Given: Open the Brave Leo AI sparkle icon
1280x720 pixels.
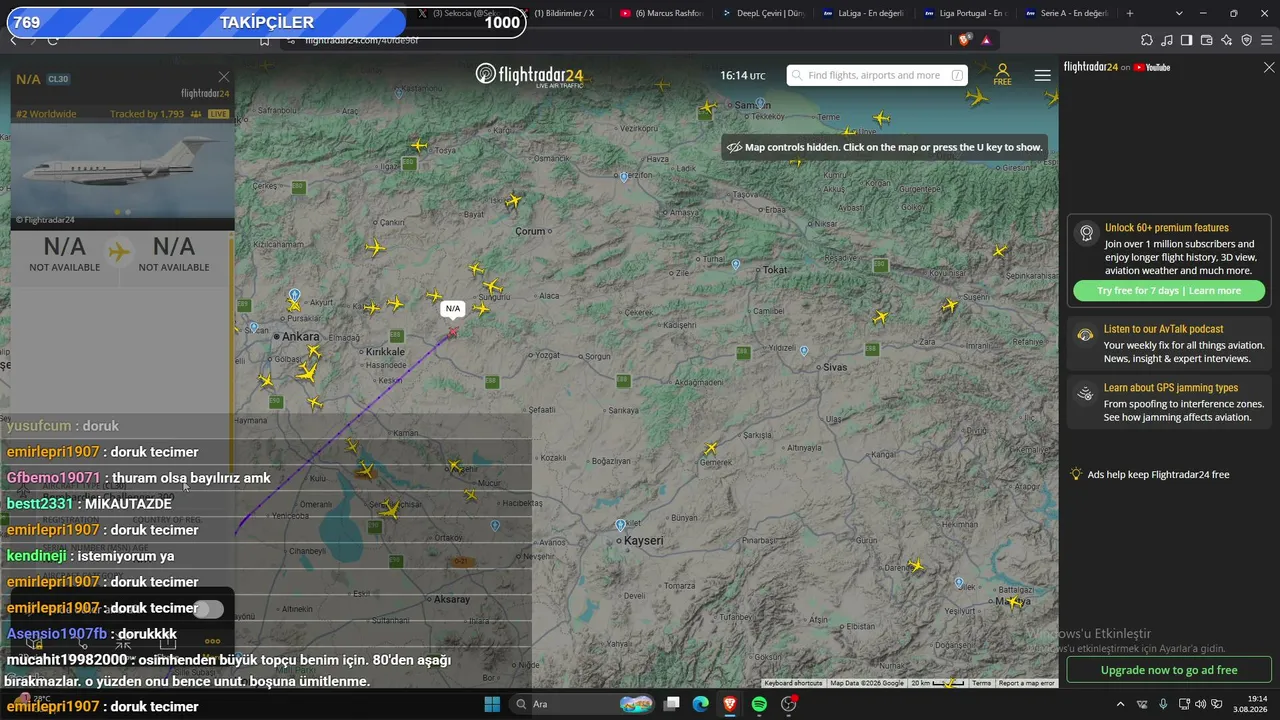Looking at the screenshot, I should pyautogui.click(x=1227, y=40).
